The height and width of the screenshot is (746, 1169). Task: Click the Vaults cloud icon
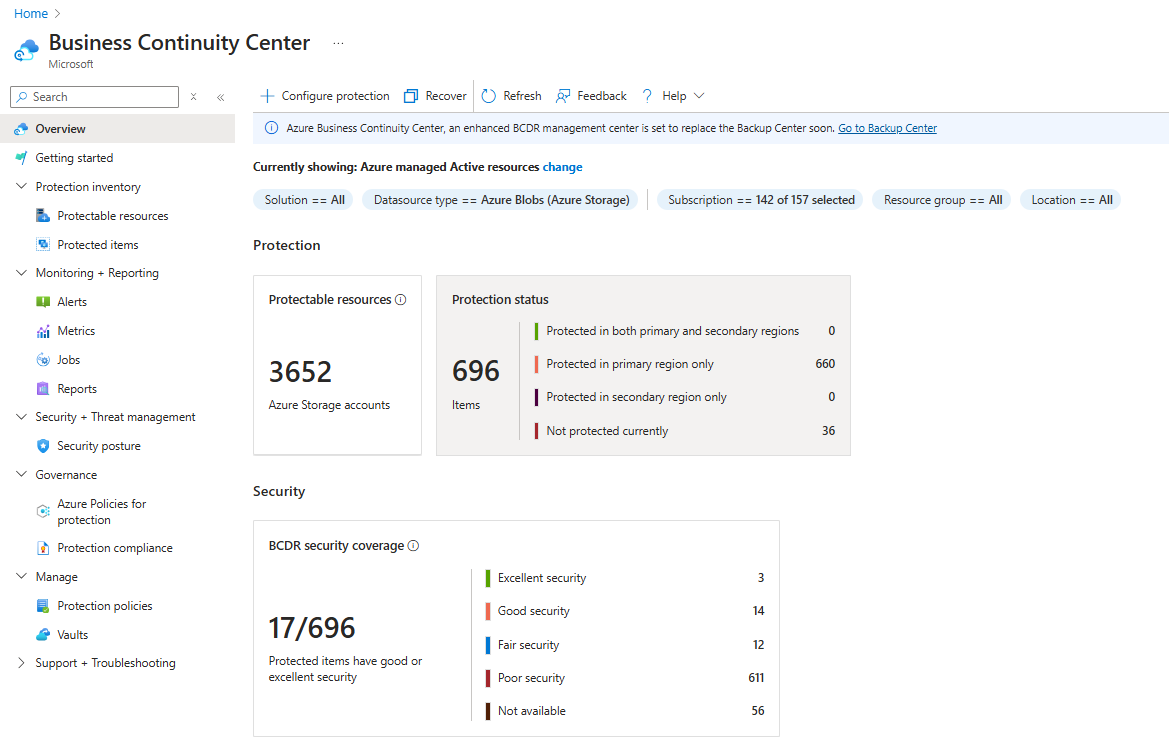click(43, 635)
